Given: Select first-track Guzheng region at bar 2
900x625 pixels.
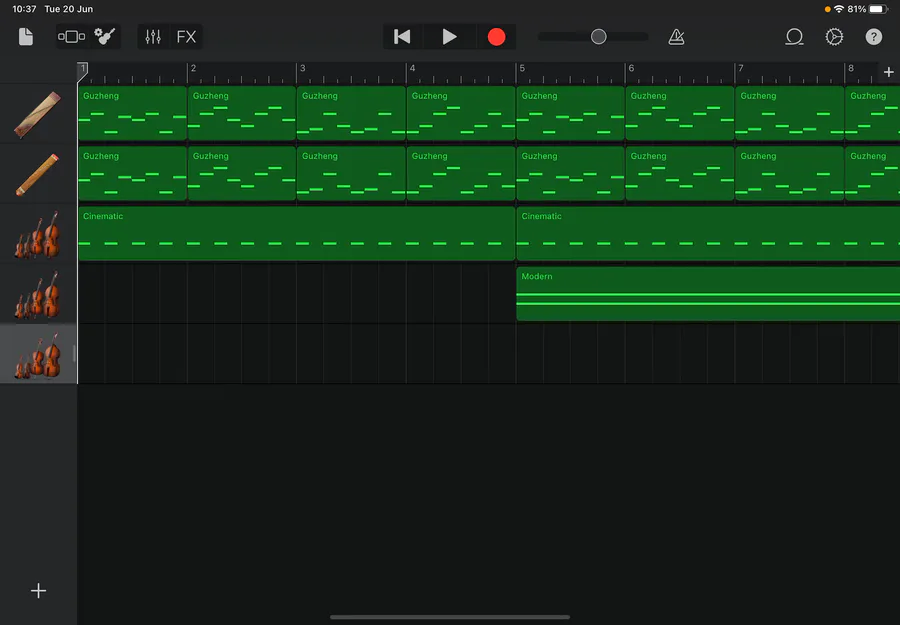Looking at the screenshot, I should click(242, 113).
